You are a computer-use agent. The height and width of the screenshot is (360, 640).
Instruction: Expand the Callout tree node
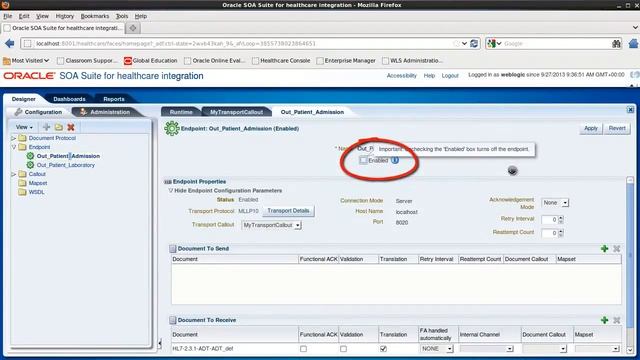coord(13,174)
